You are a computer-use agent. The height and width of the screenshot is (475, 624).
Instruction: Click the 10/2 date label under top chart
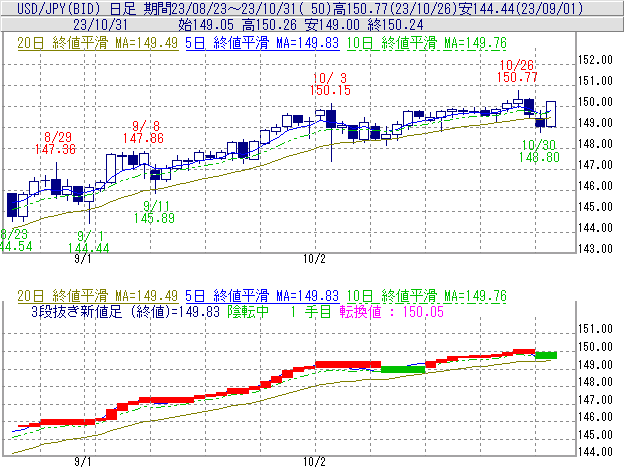(314, 259)
